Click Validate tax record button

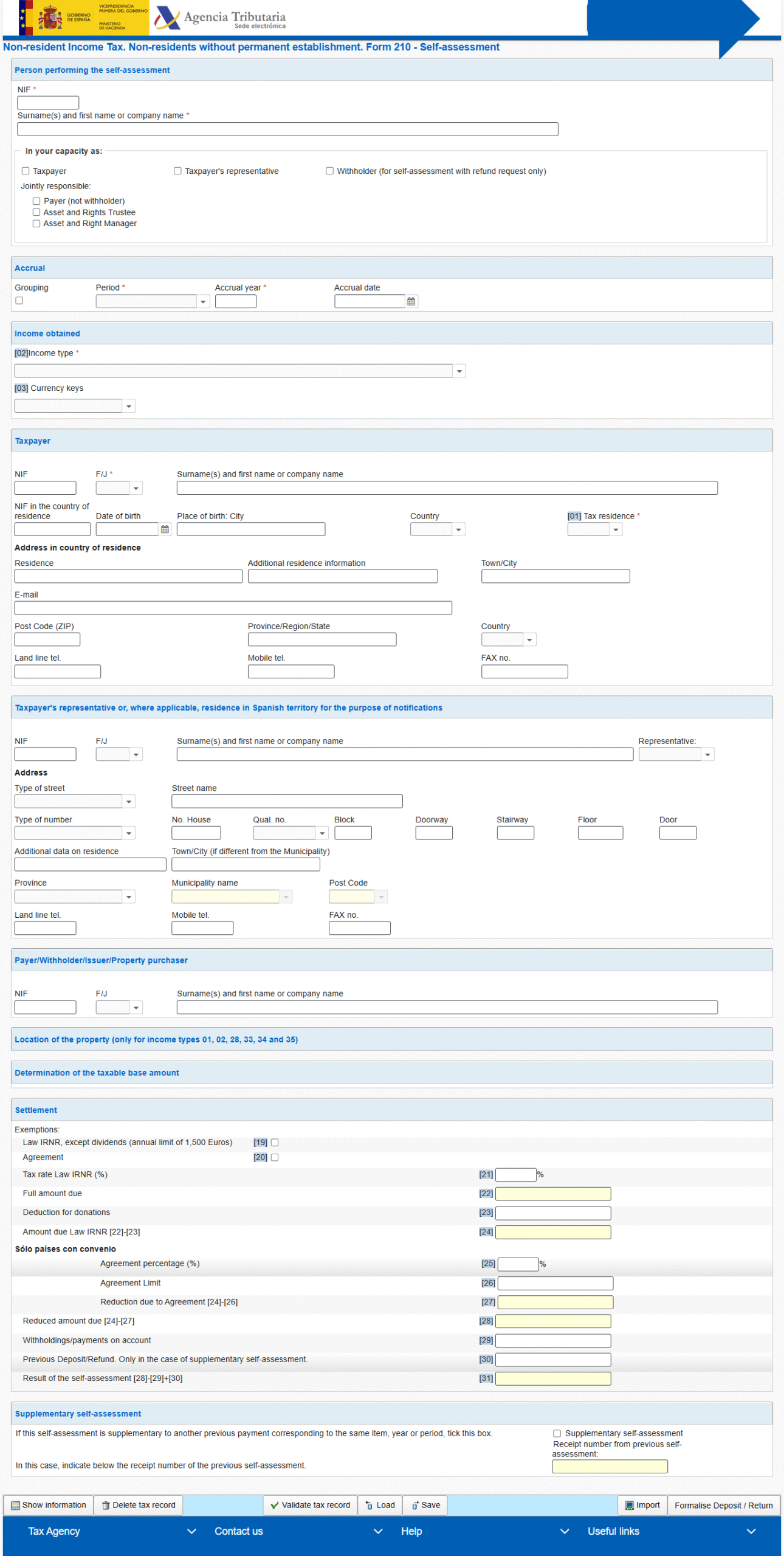[310, 1505]
